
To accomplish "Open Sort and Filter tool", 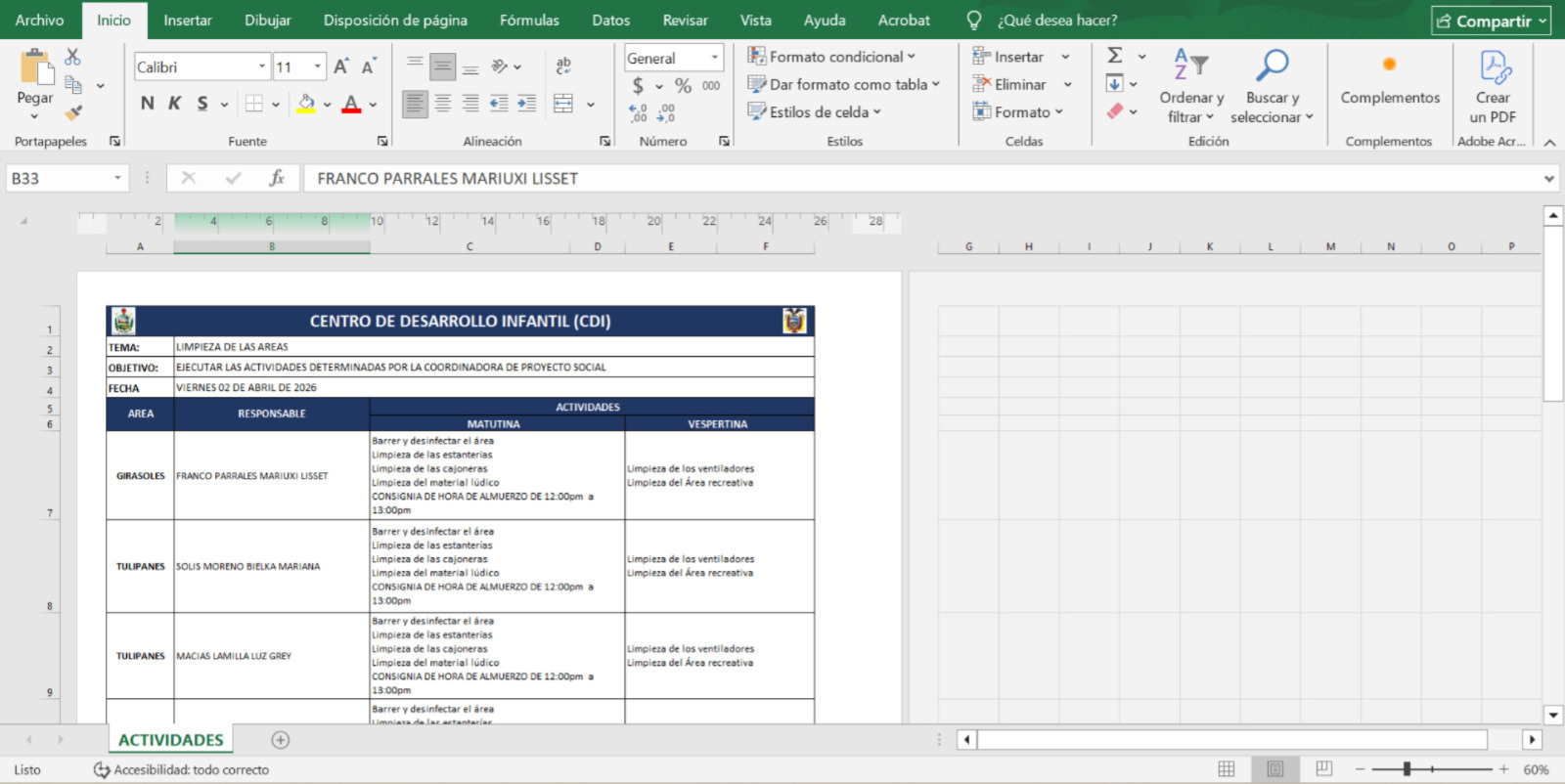I will click(1190, 88).
